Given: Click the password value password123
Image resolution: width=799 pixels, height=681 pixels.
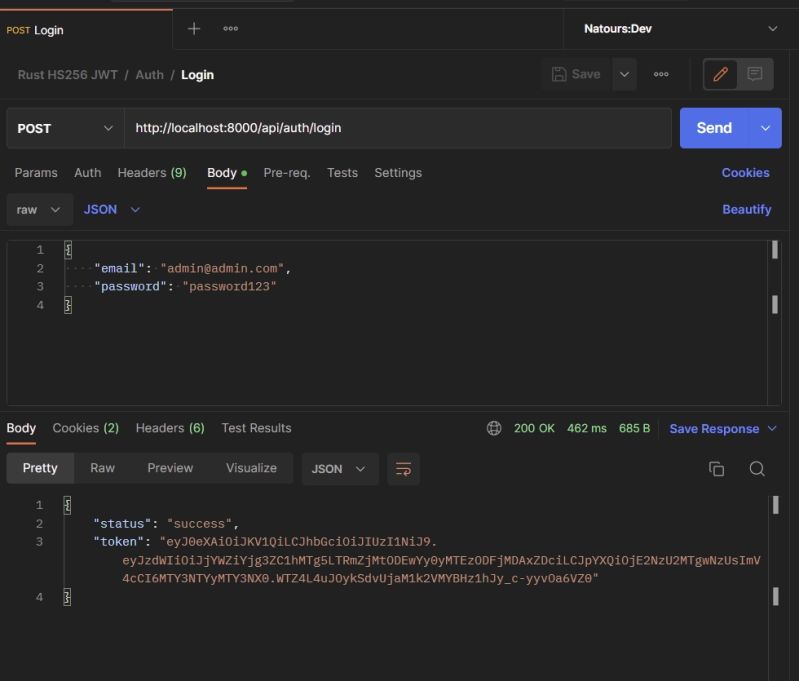Looking at the screenshot, I should pyautogui.click(x=229, y=286).
